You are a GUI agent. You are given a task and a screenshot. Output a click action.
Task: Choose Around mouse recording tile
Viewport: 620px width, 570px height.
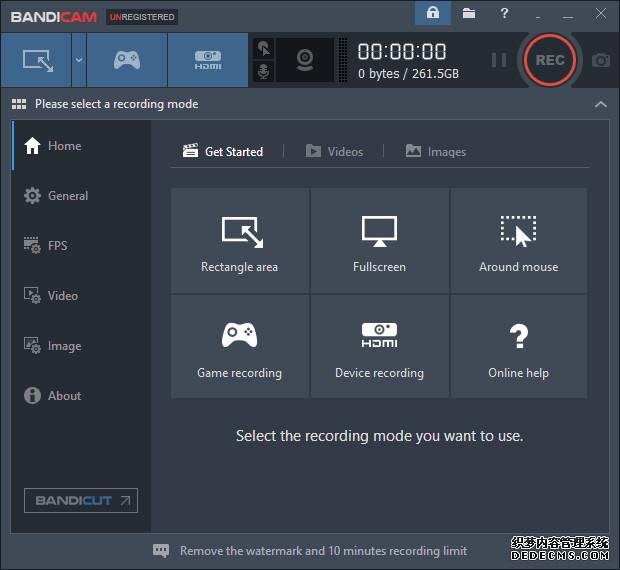[x=519, y=241]
